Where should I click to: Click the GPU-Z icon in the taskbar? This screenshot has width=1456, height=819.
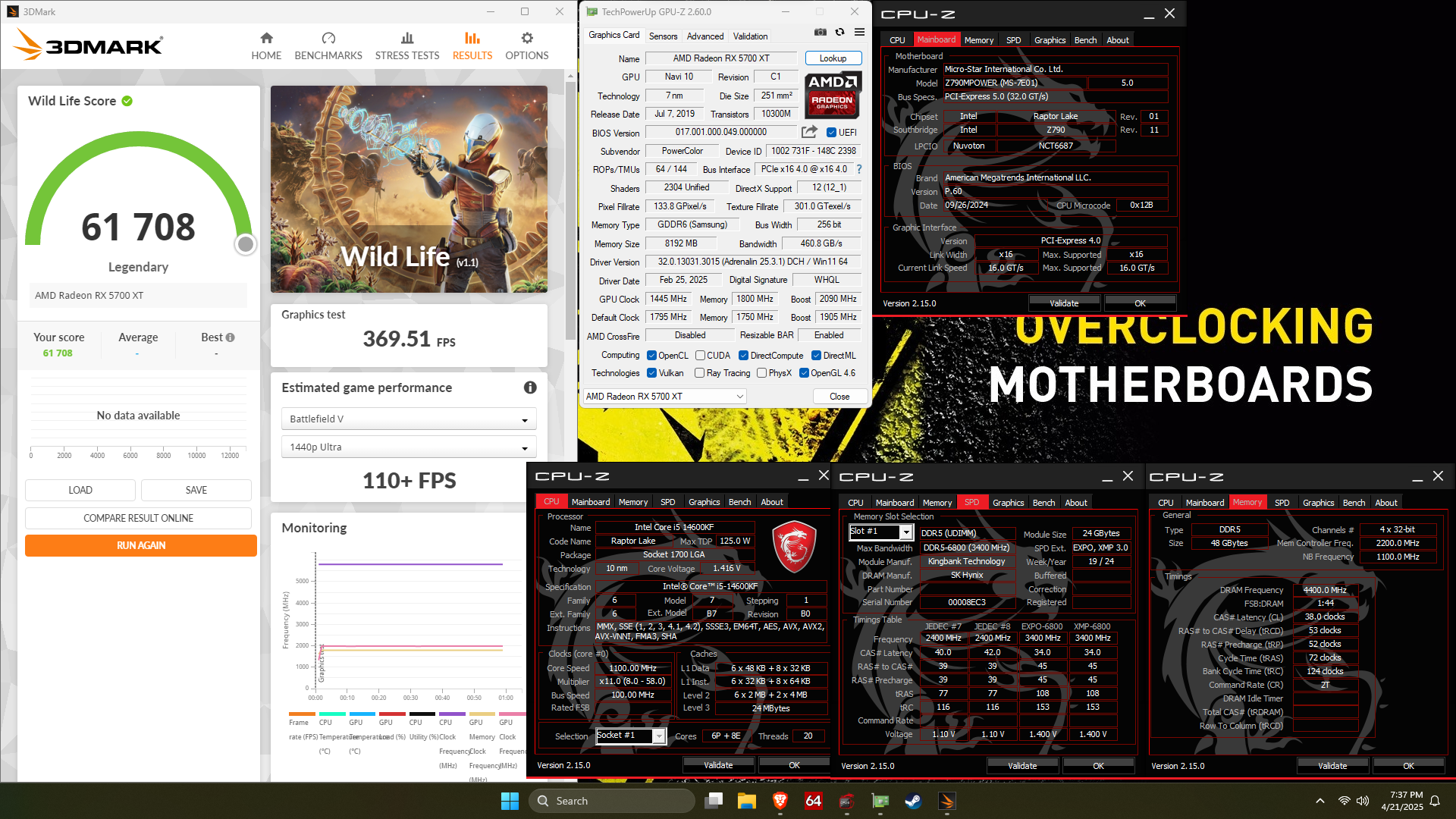point(880,801)
